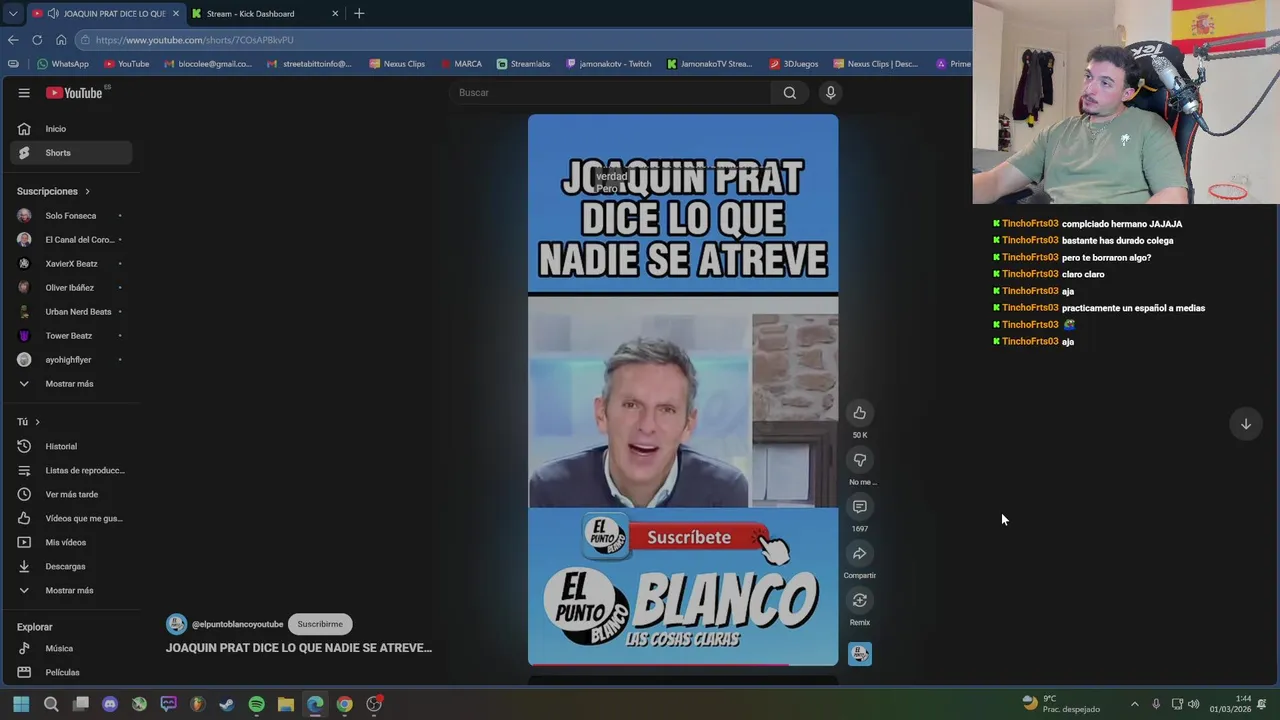
Task: Open the Oliver Ibáñez channel
Action: (x=71, y=288)
